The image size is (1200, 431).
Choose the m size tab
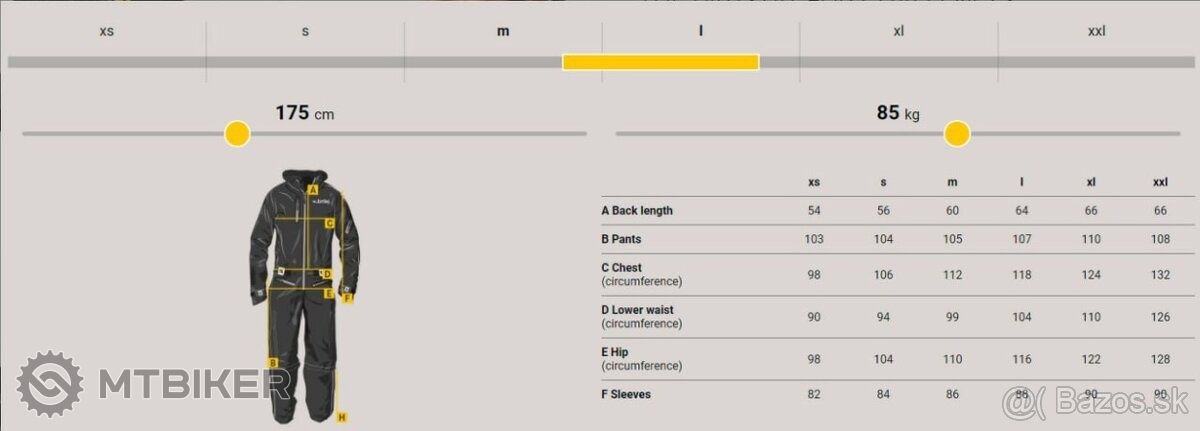point(503,31)
